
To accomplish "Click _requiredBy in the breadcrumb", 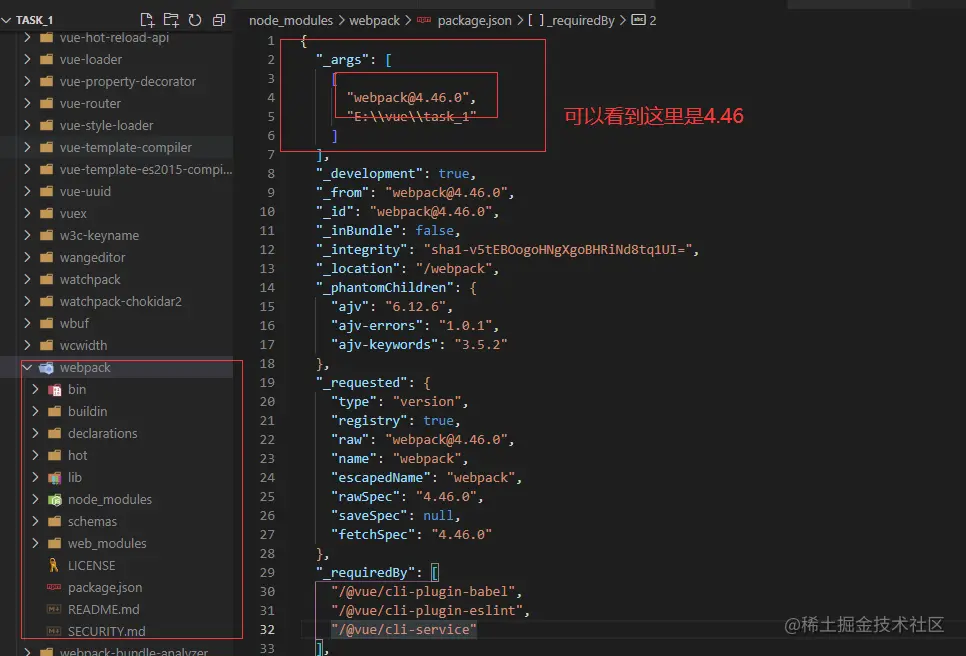I will click(x=582, y=20).
